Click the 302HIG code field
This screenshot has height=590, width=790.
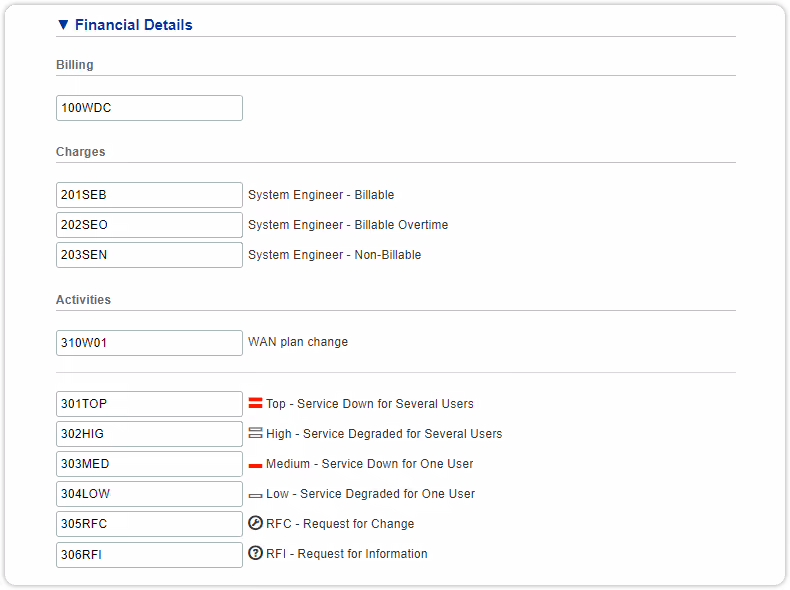149,434
